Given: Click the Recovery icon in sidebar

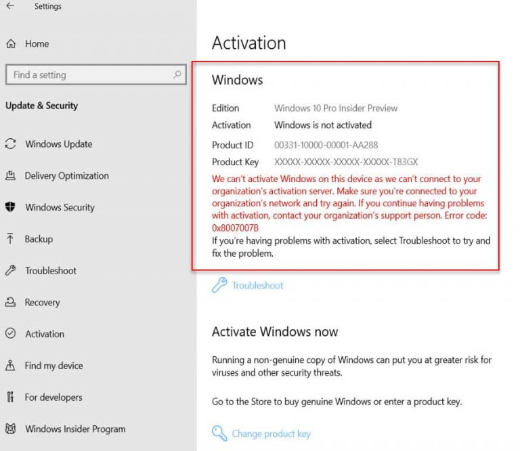Looking at the screenshot, I should click(x=10, y=302).
